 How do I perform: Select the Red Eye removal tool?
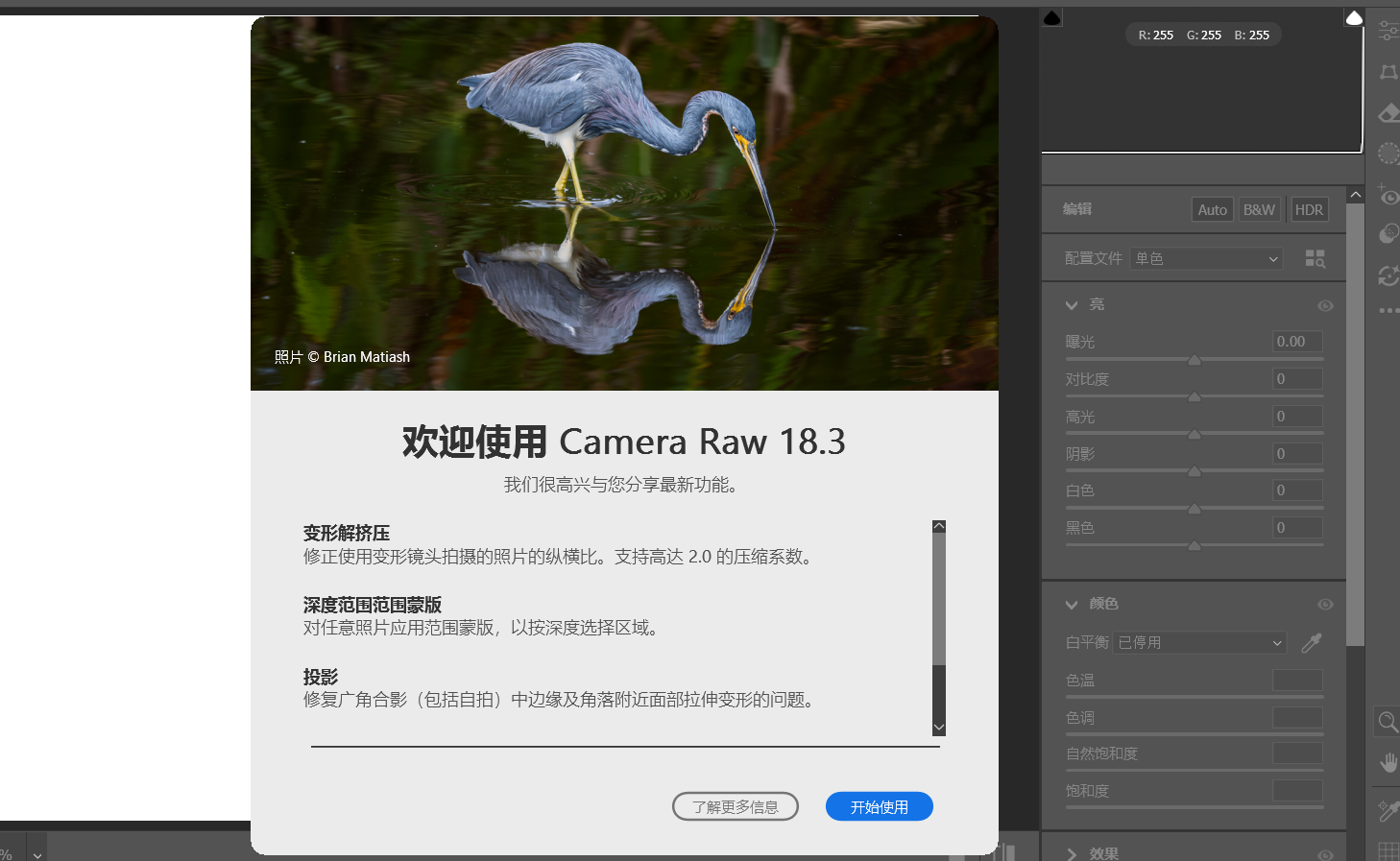click(1388, 195)
